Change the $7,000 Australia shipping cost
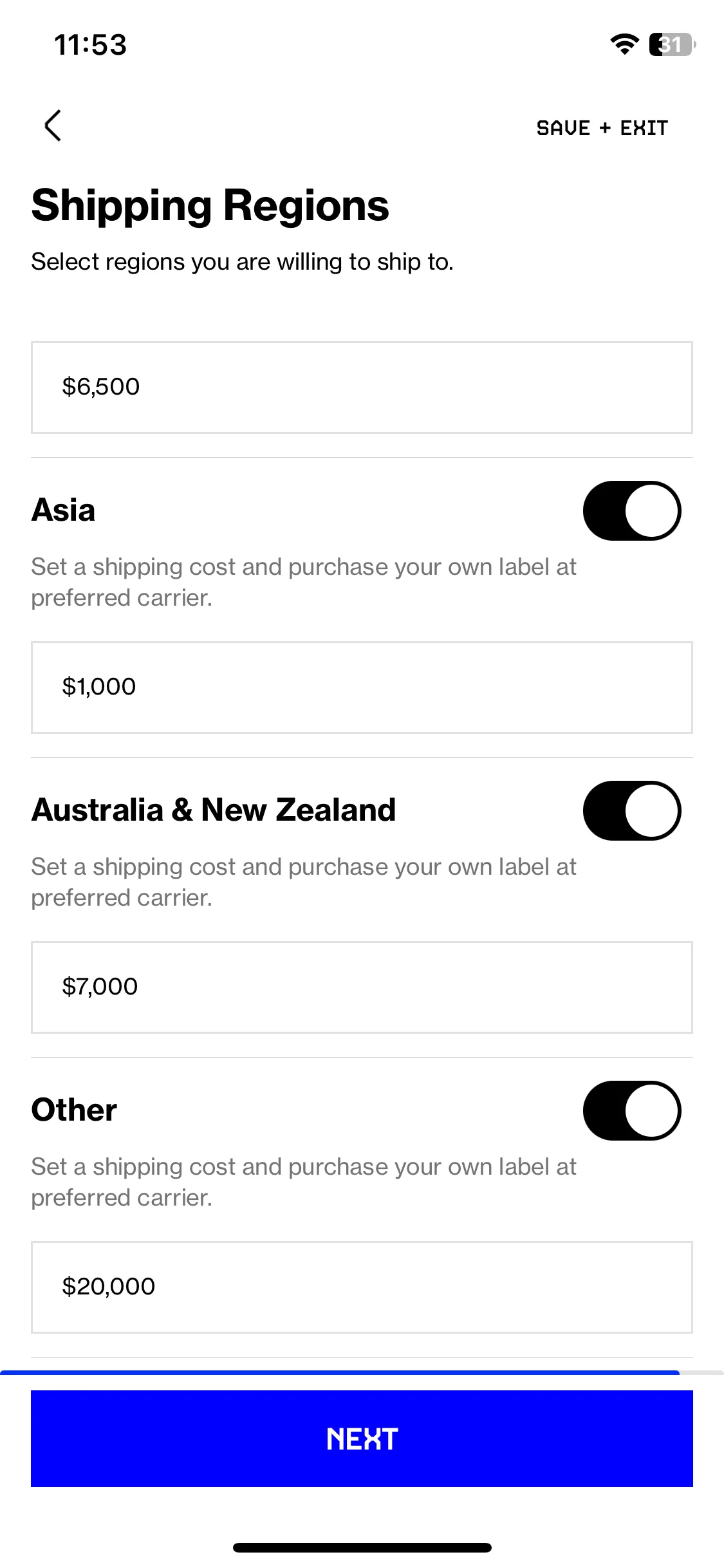 (x=362, y=987)
